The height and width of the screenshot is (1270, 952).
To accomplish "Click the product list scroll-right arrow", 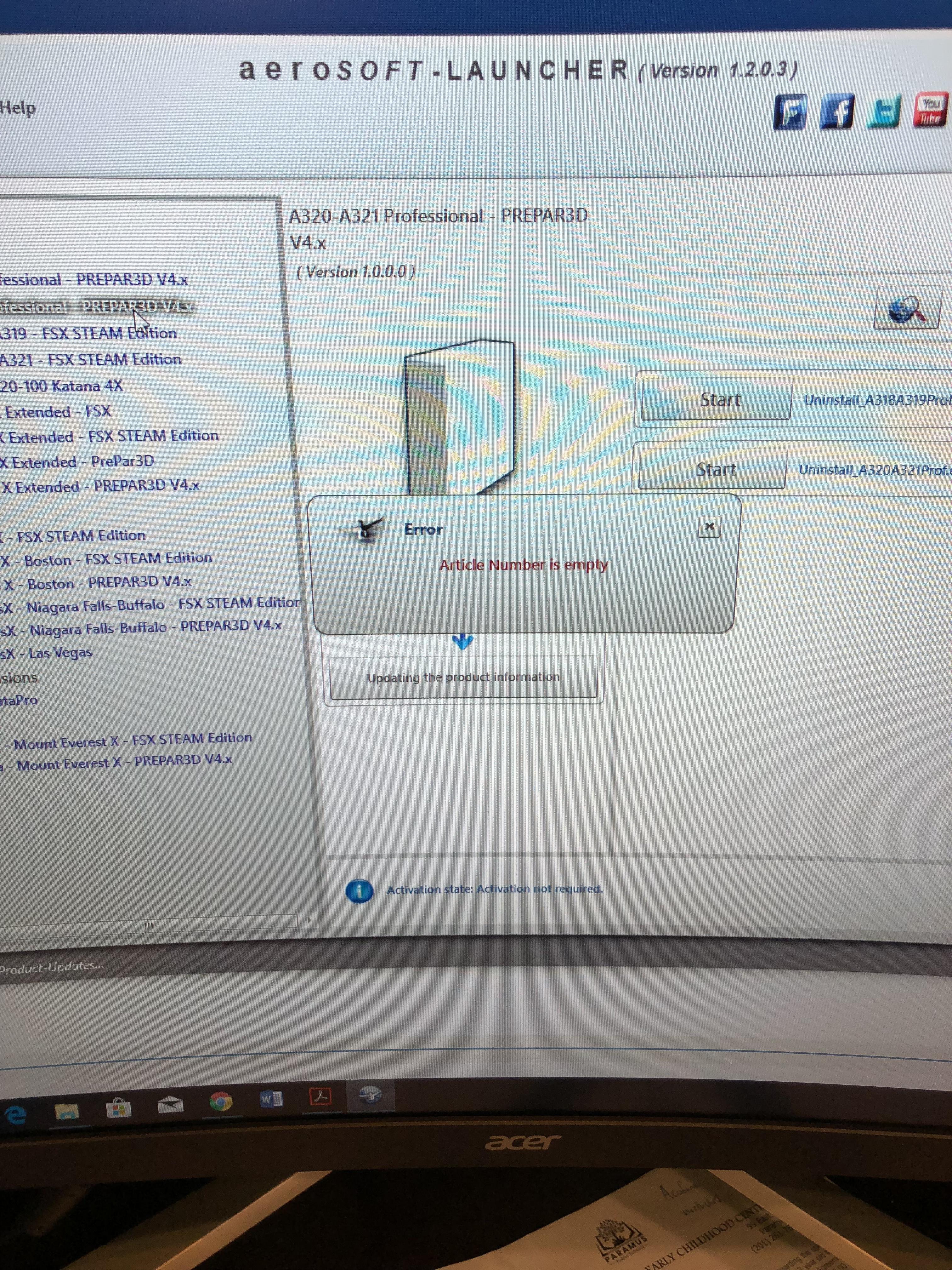I will (x=309, y=920).
